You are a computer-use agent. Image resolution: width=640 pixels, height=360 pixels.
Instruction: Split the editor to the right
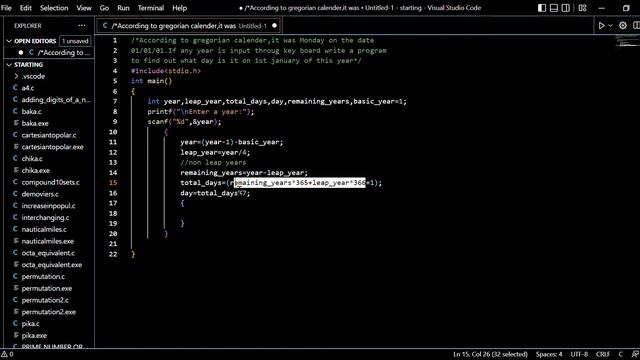[636, 26]
